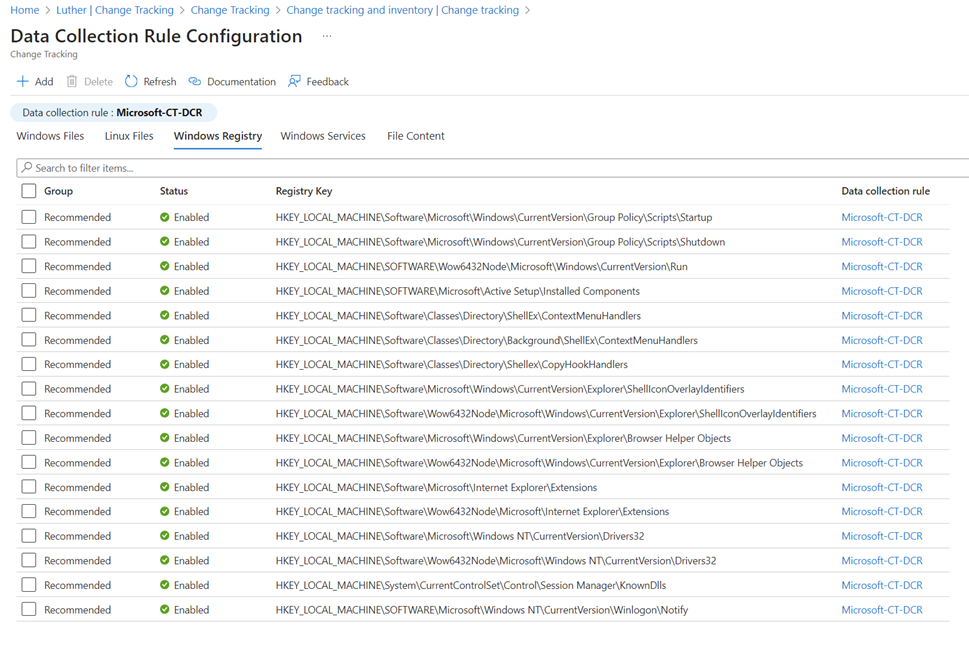The height and width of the screenshot is (665, 969).
Task: Sort by Registry Key column header
Action: tap(304, 191)
